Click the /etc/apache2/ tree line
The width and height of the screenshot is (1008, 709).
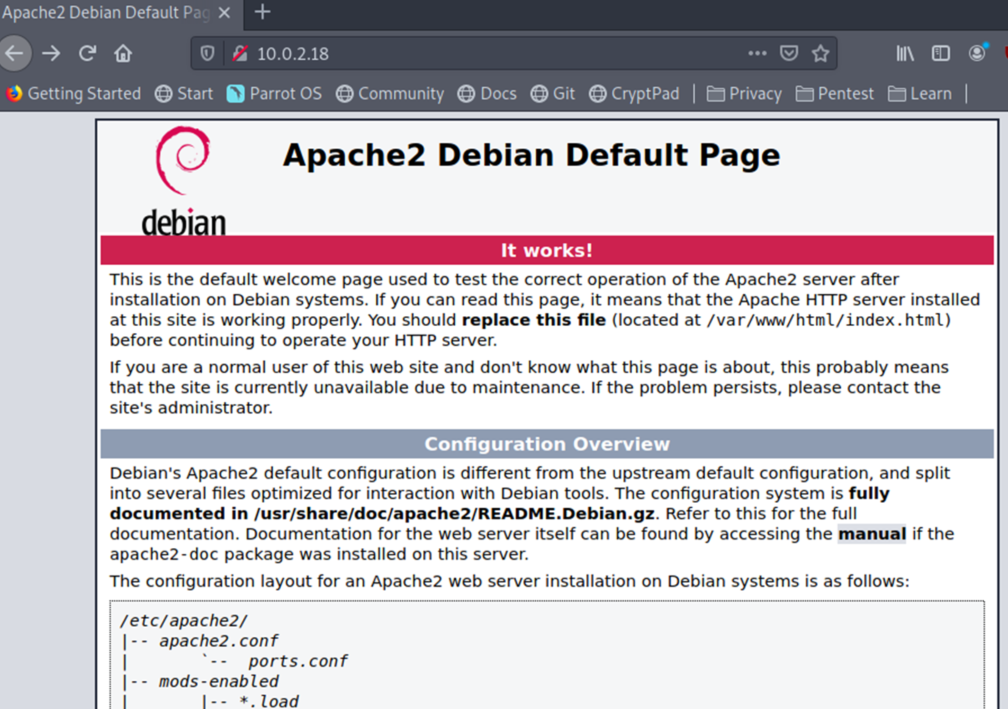point(184,621)
